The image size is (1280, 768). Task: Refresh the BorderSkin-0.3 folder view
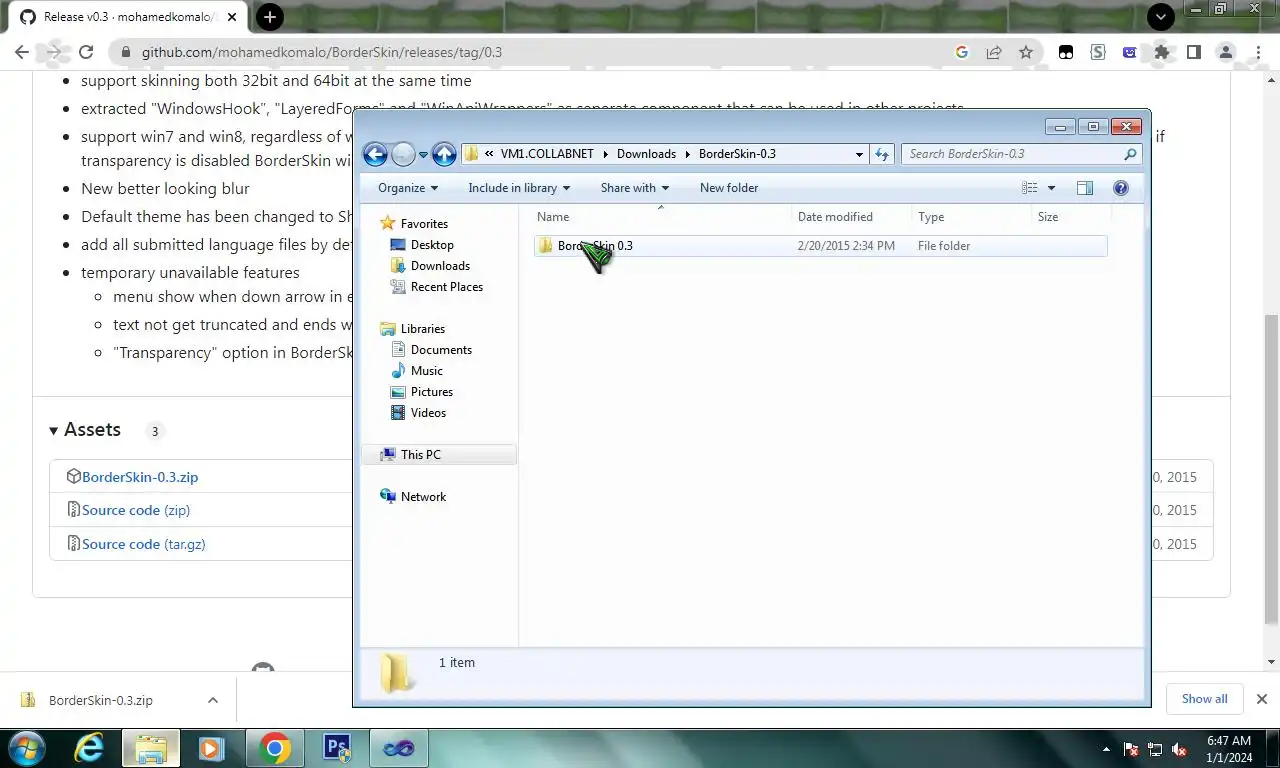[x=882, y=154]
